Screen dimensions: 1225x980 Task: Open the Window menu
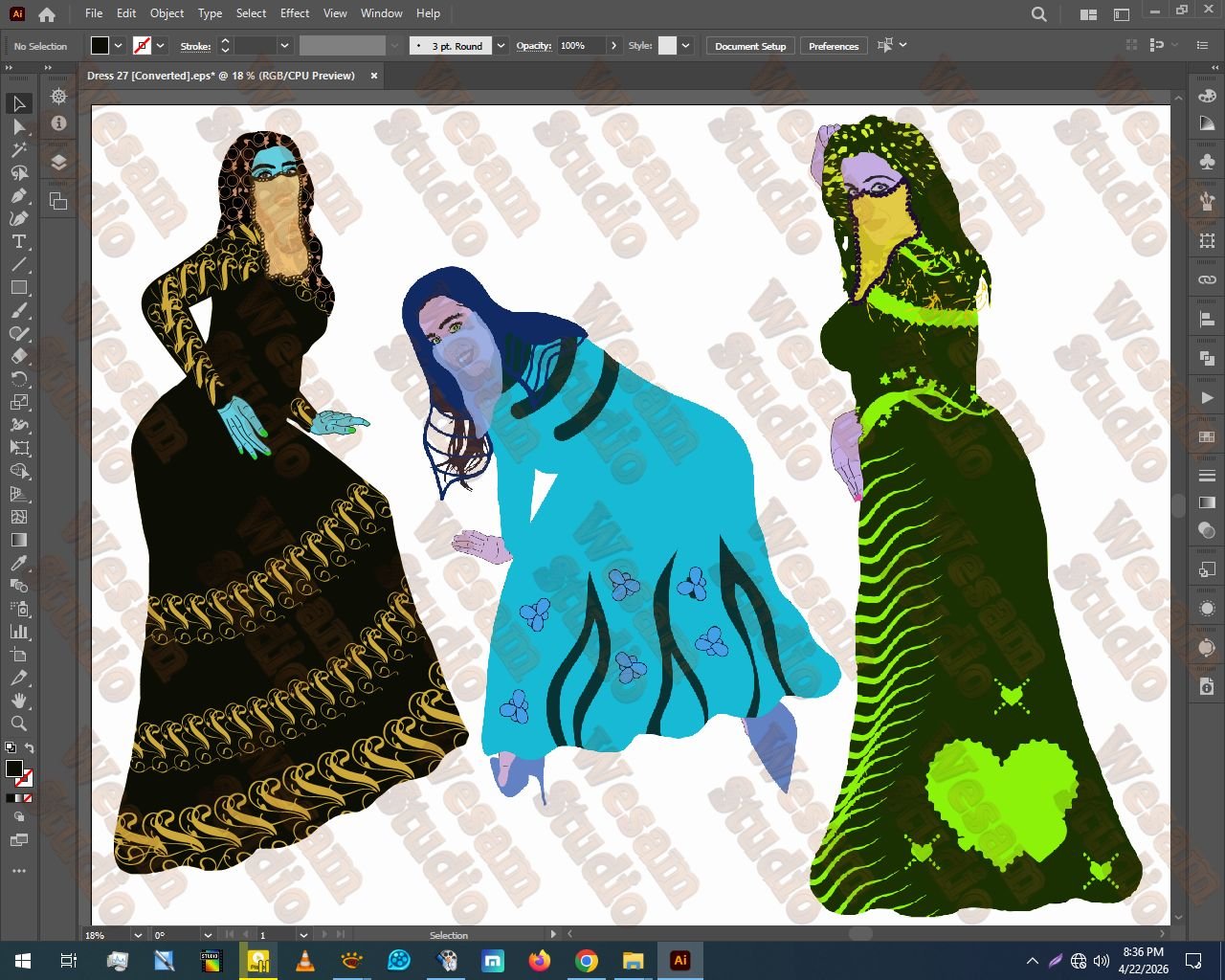(x=382, y=13)
